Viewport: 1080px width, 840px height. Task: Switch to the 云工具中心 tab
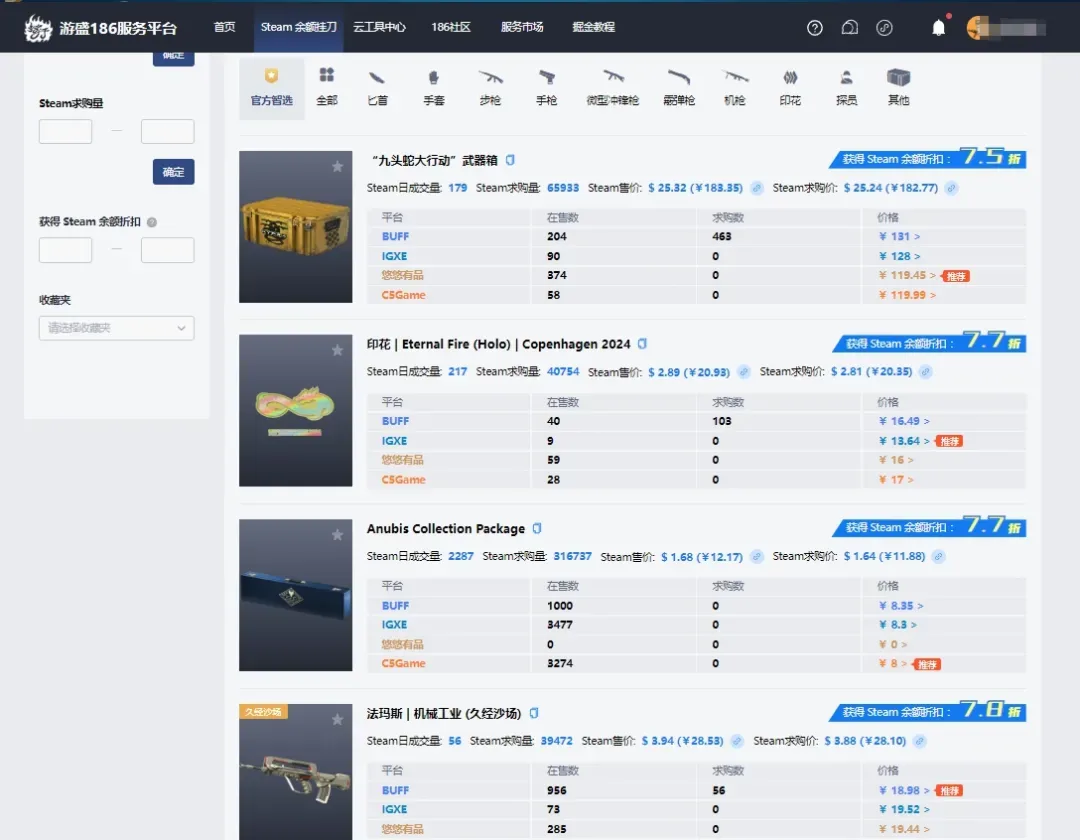point(379,27)
